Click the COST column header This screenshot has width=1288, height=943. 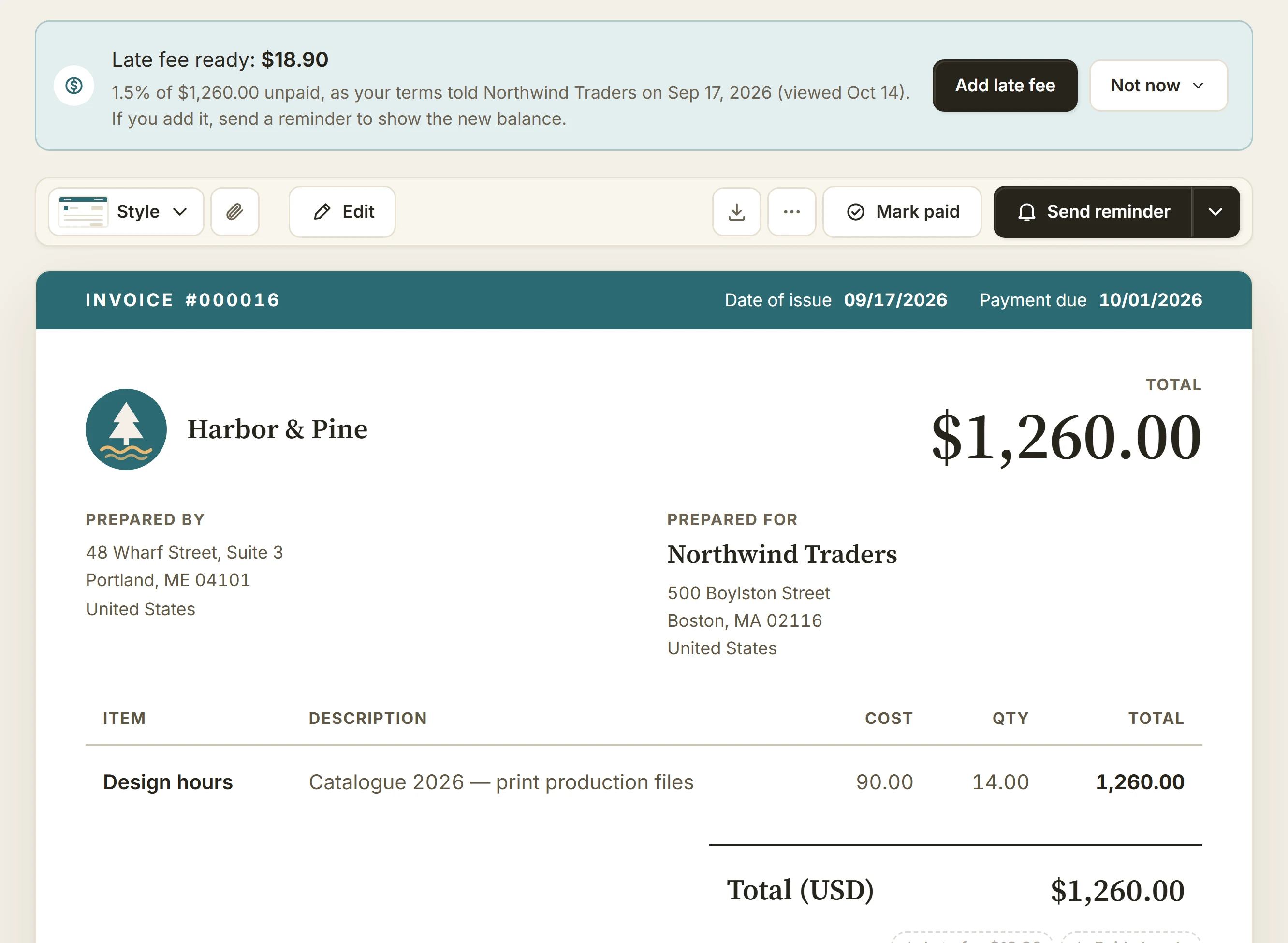coord(889,718)
